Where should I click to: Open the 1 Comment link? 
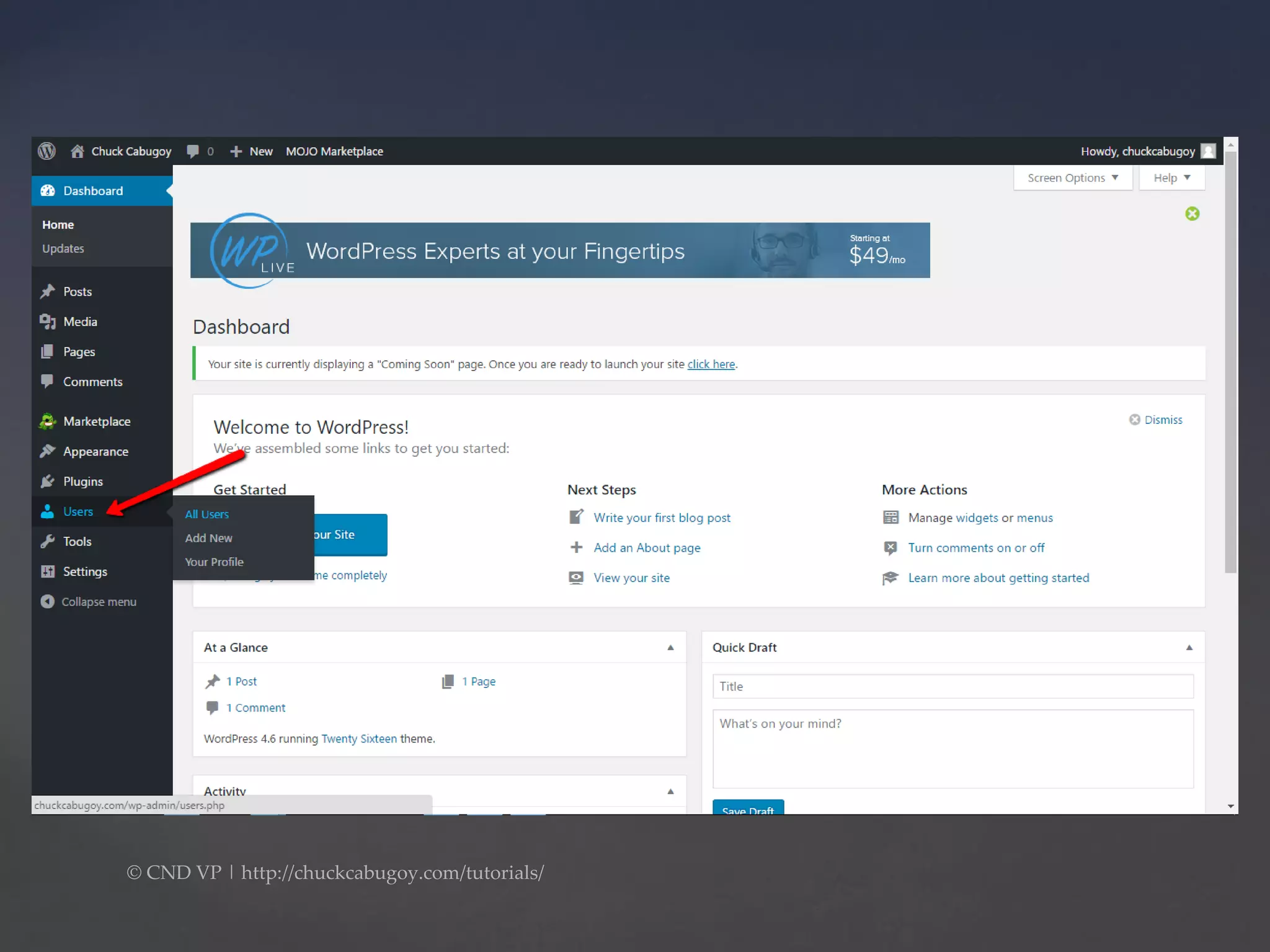[255, 708]
